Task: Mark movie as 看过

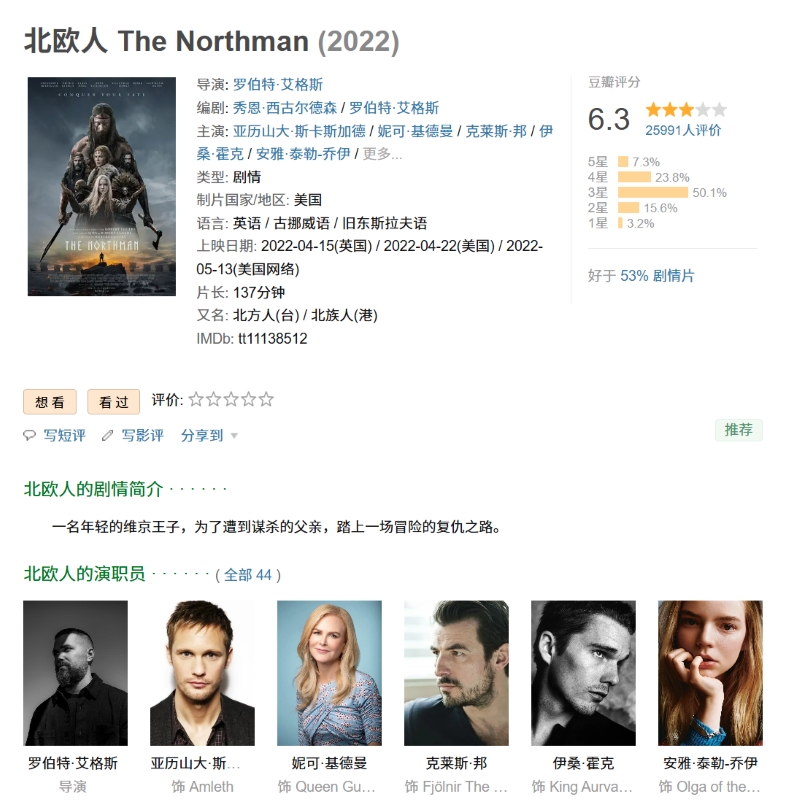Action: 113,401
